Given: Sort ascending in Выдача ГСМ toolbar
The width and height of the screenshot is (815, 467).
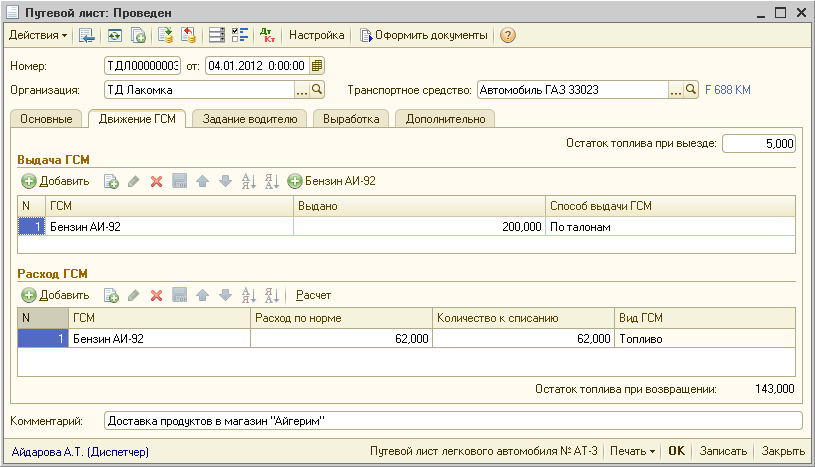Looking at the screenshot, I should point(248,181).
